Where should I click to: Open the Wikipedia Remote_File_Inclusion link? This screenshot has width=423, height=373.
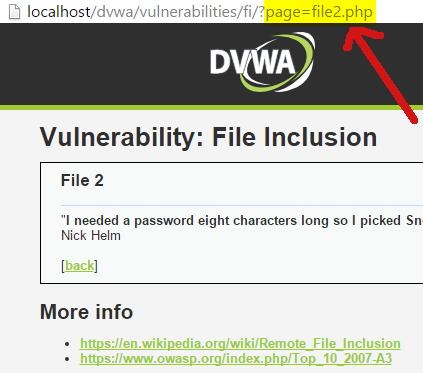pyautogui.click(x=240, y=343)
